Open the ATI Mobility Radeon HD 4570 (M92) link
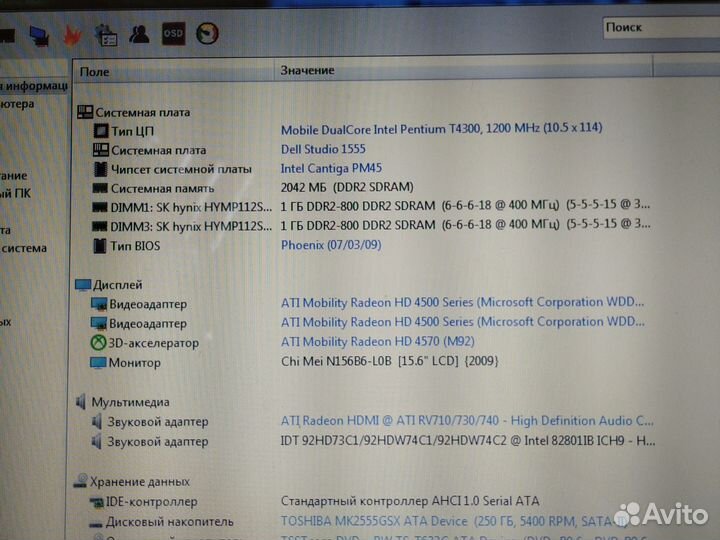 (377, 342)
